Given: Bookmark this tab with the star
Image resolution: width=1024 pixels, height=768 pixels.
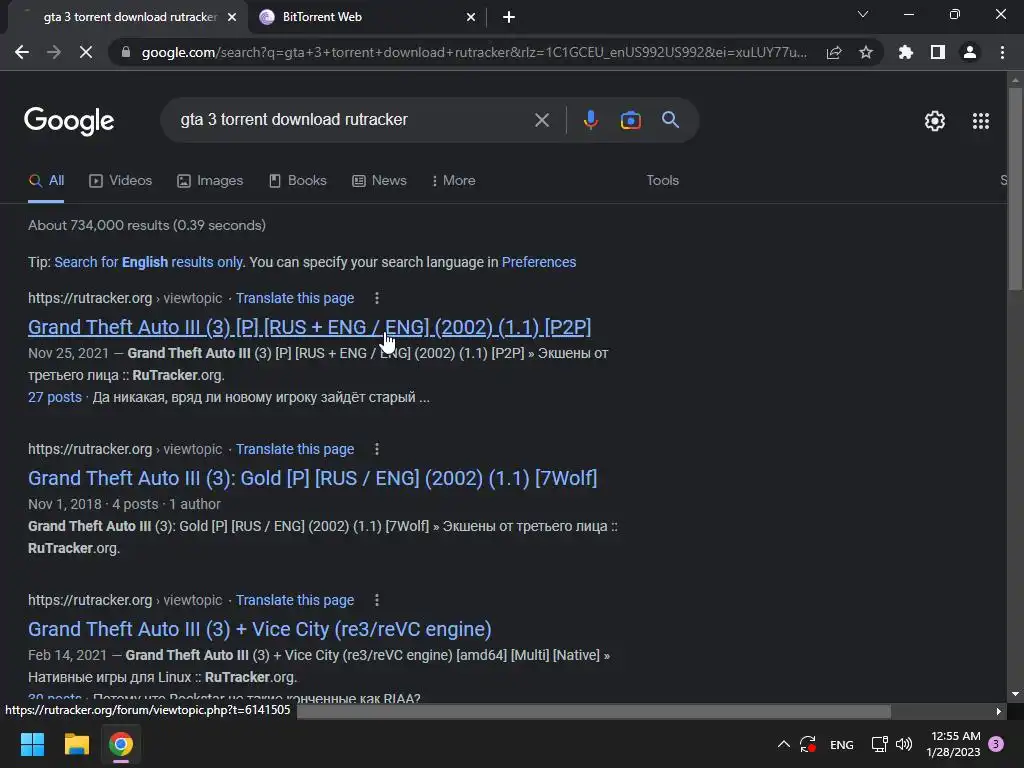Looking at the screenshot, I should tap(866, 52).
